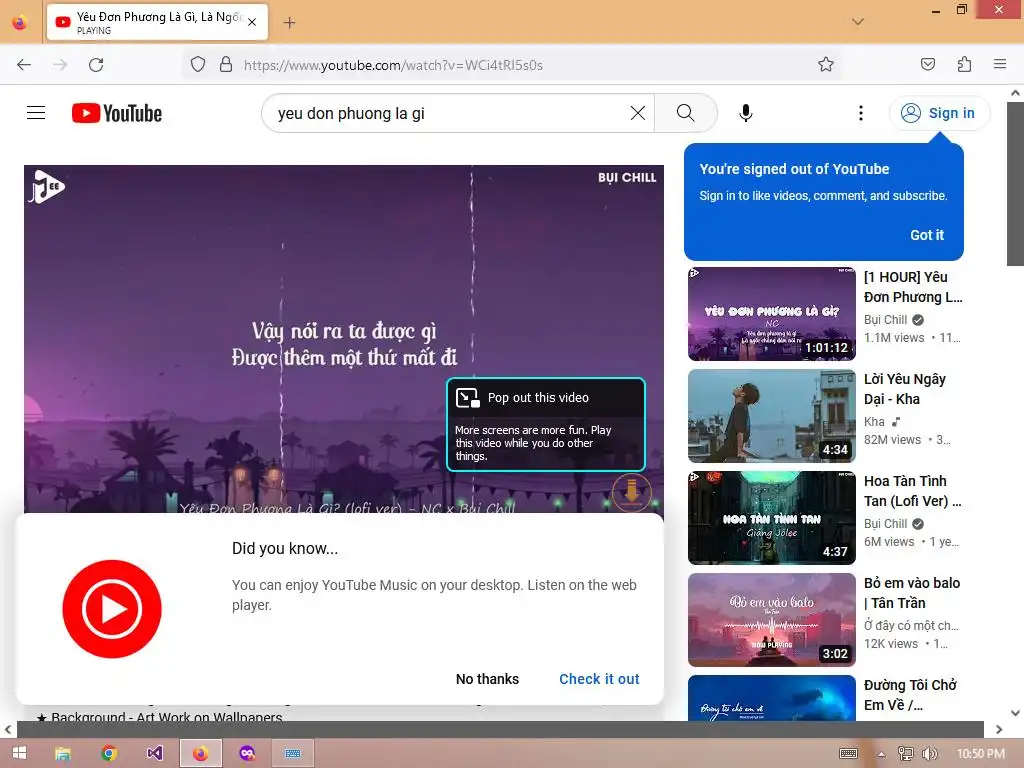Screen dimensions: 1024x768
Task: Dismiss signed-out notice with Got it
Action: pyautogui.click(x=927, y=235)
